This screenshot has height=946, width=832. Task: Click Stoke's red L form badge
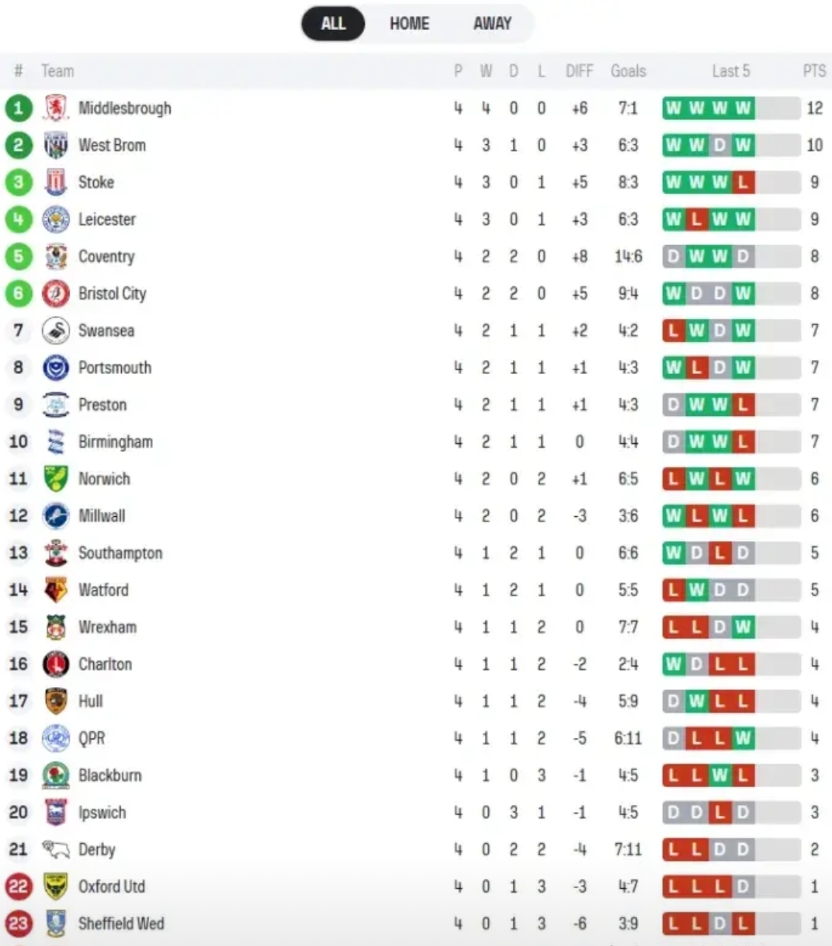click(742, 182)
